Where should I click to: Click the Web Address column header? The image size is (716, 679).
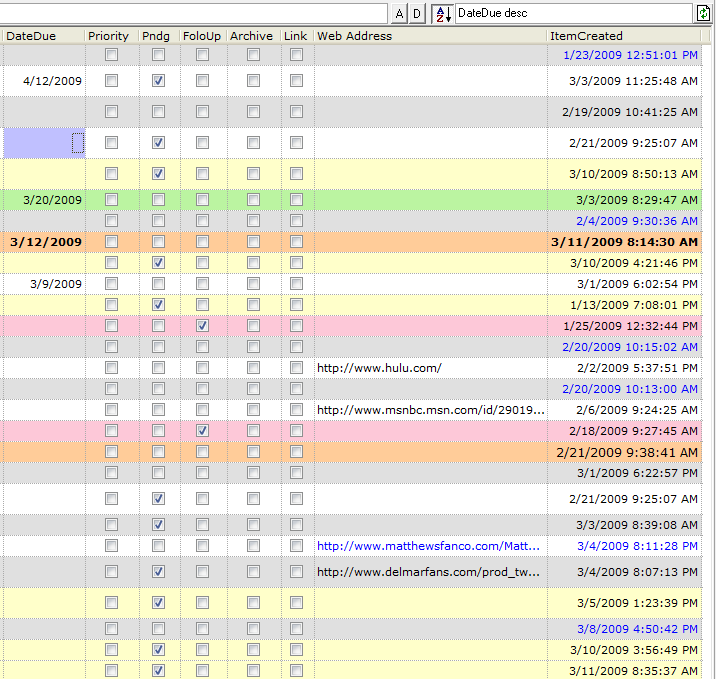430,36
